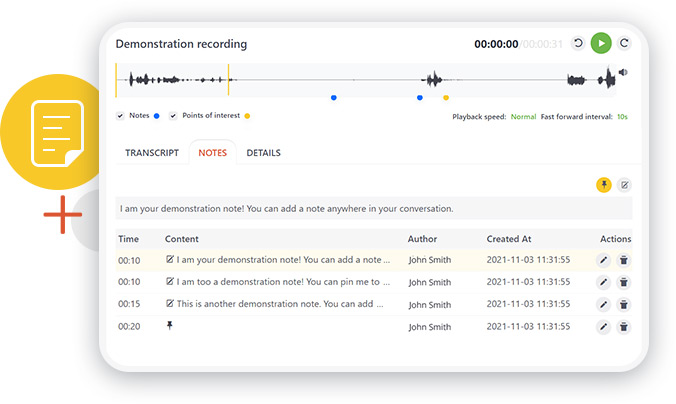Edit the first 00:10 note with pencil
The image size is (676, 404).
(x=603, y=260)
